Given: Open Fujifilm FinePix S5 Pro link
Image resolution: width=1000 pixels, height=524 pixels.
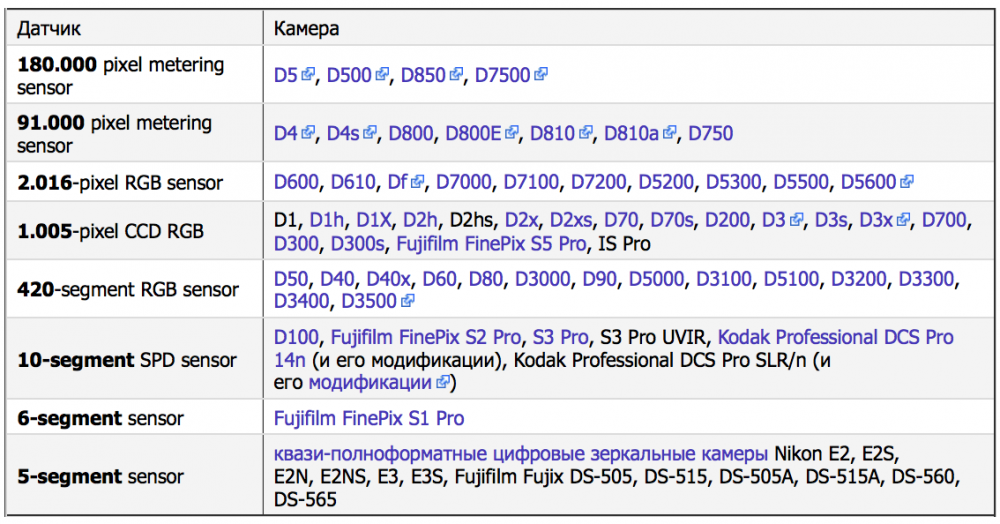Looking at the screenshot, I should coord(491,244).
